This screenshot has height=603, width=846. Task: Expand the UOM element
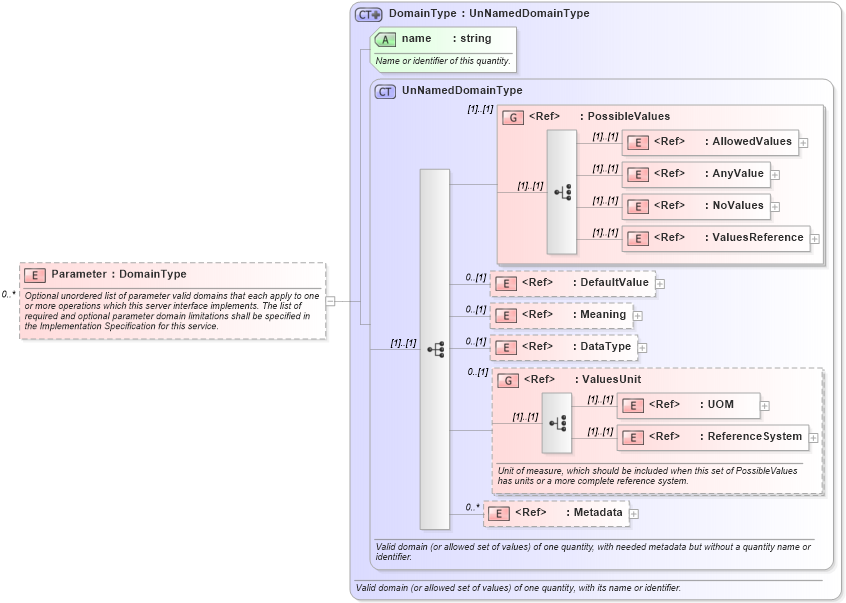(x=765, y=406)
